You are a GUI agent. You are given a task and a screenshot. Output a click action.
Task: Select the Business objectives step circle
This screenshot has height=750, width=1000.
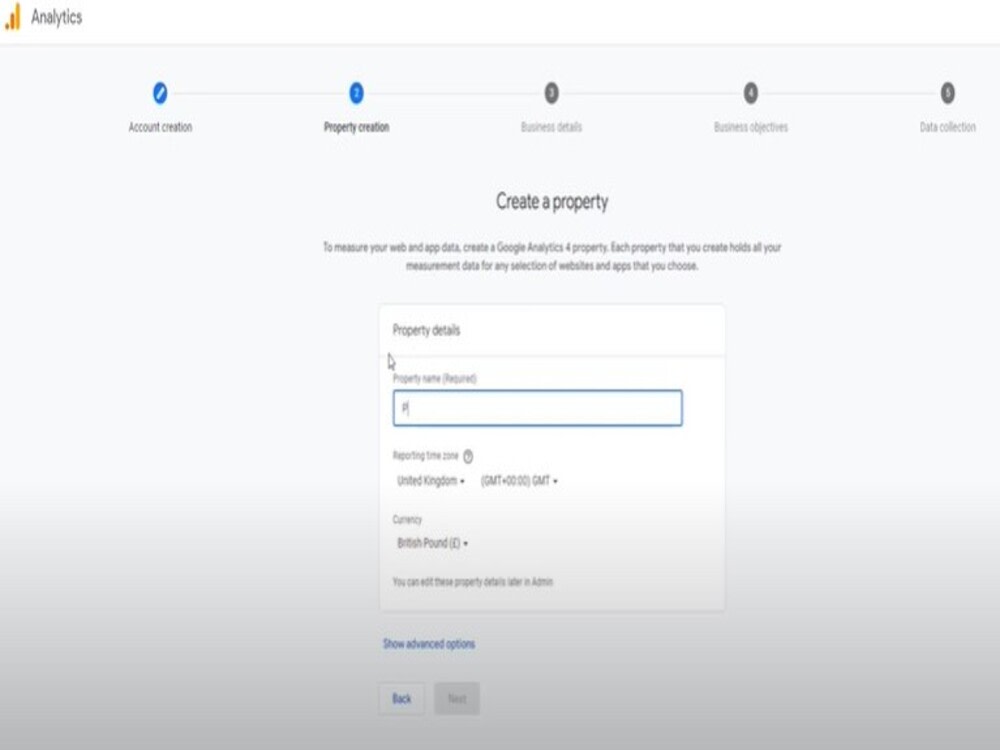pyautogui.click(x=751, y=93)
